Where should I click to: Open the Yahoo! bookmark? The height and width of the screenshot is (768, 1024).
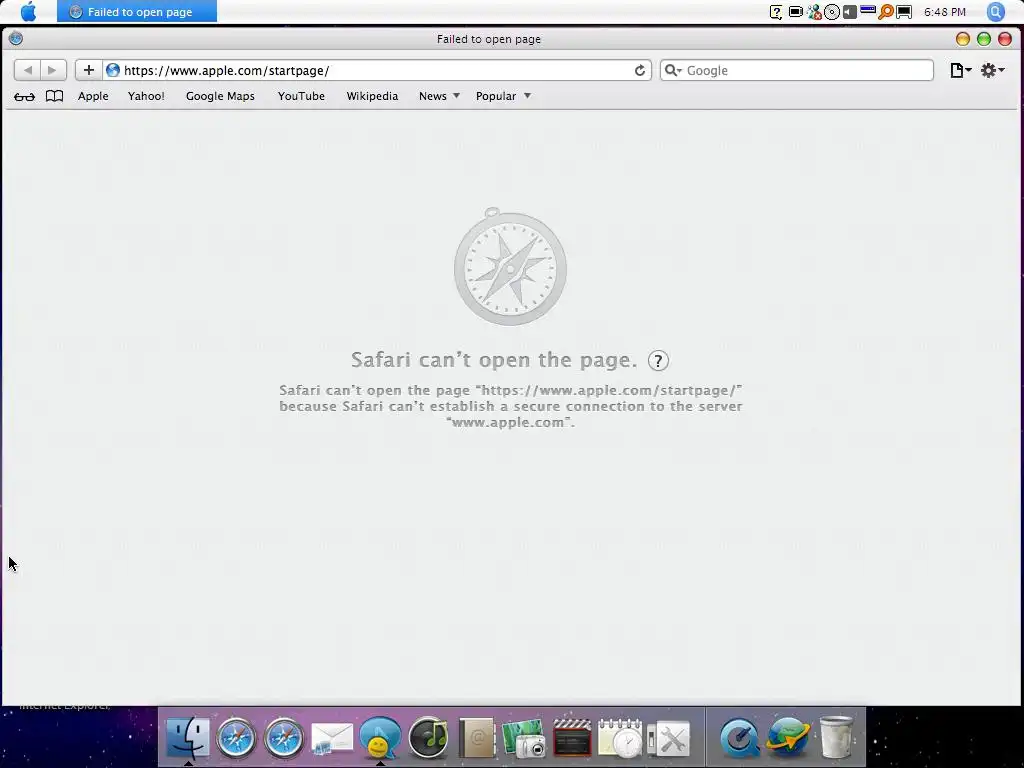coord(146,96)
